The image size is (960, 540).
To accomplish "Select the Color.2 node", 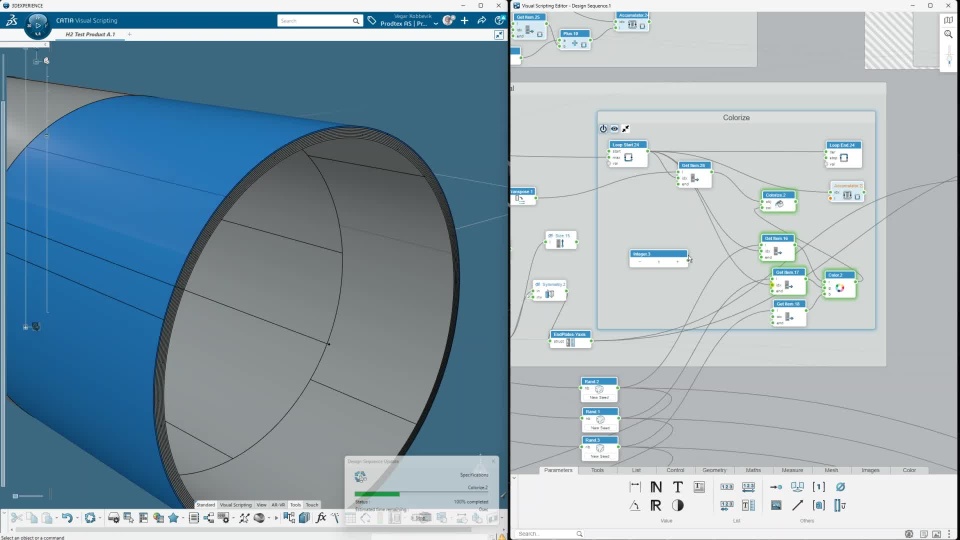I will tap(840, 285).
